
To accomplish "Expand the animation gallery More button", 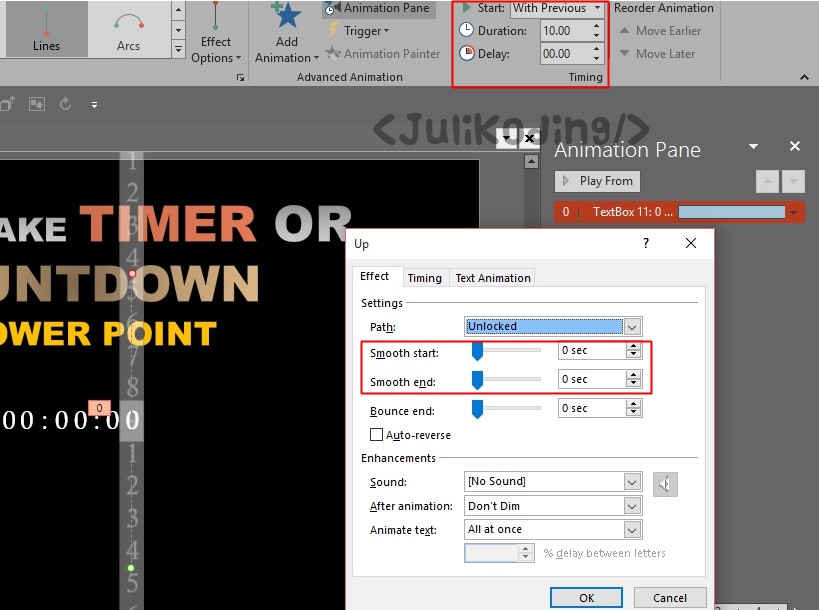I will tap(178, 49).
